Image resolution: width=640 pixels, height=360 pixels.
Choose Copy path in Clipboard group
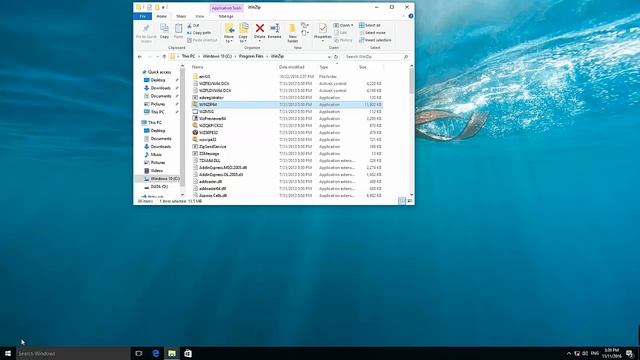(x=199, y=33)
